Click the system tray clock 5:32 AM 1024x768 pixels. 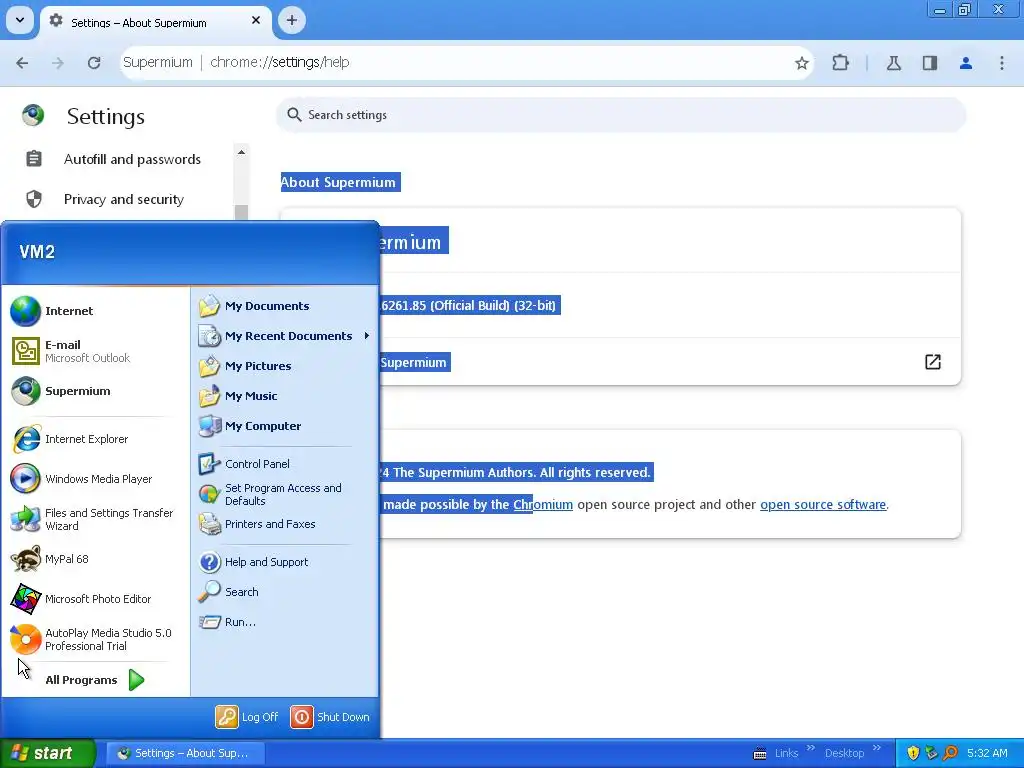(x=987, y=753)
